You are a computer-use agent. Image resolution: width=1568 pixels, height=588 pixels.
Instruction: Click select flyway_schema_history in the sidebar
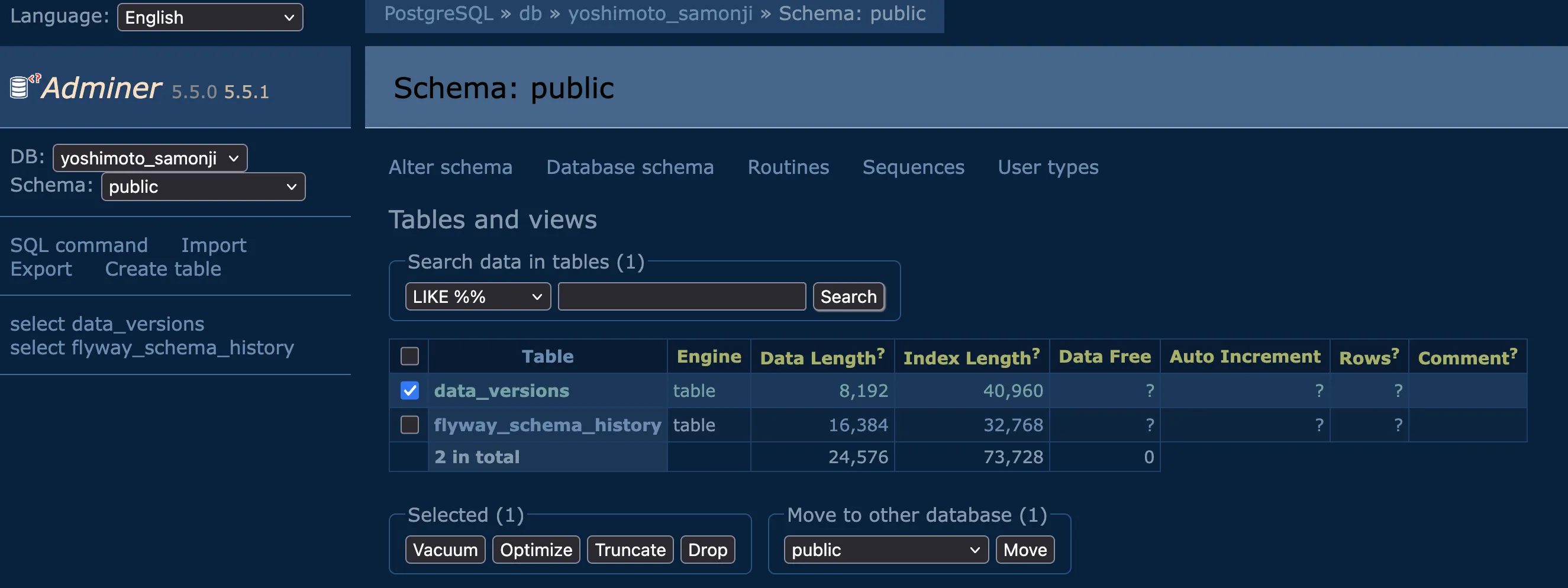(152, 347)
